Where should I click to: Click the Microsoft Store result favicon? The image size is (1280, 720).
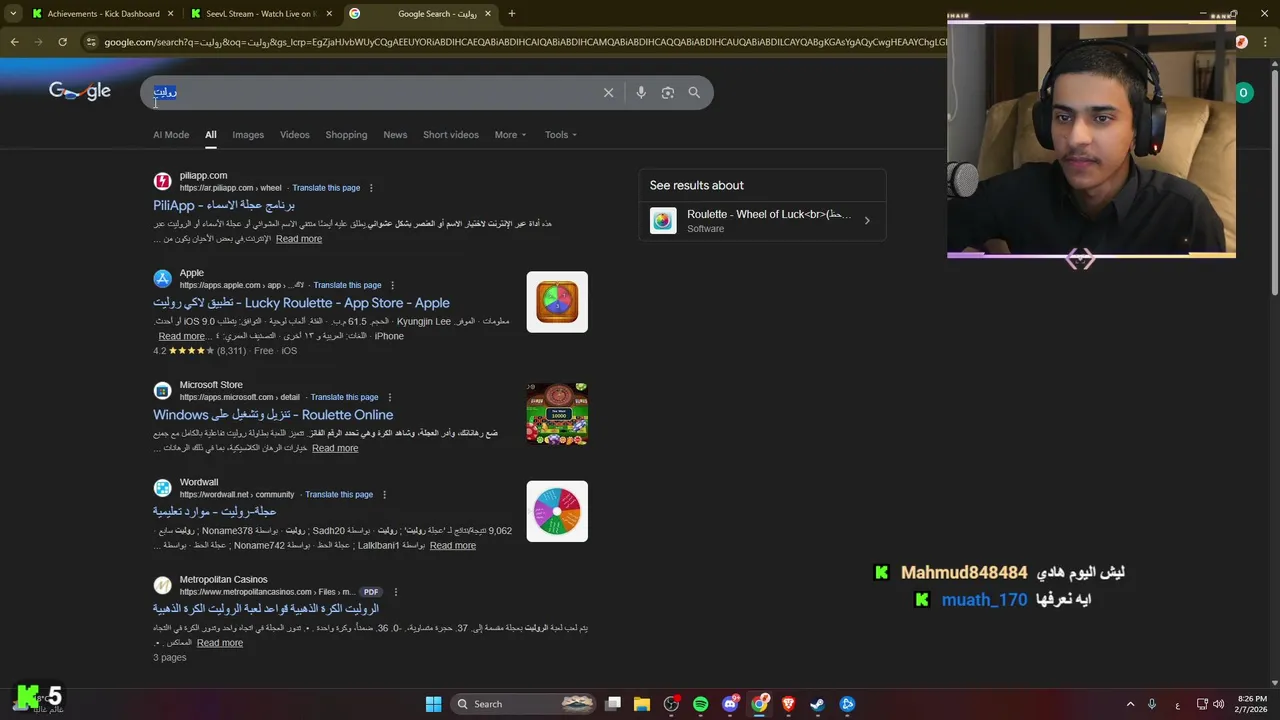pyautogui.click(x=162, y=390)
